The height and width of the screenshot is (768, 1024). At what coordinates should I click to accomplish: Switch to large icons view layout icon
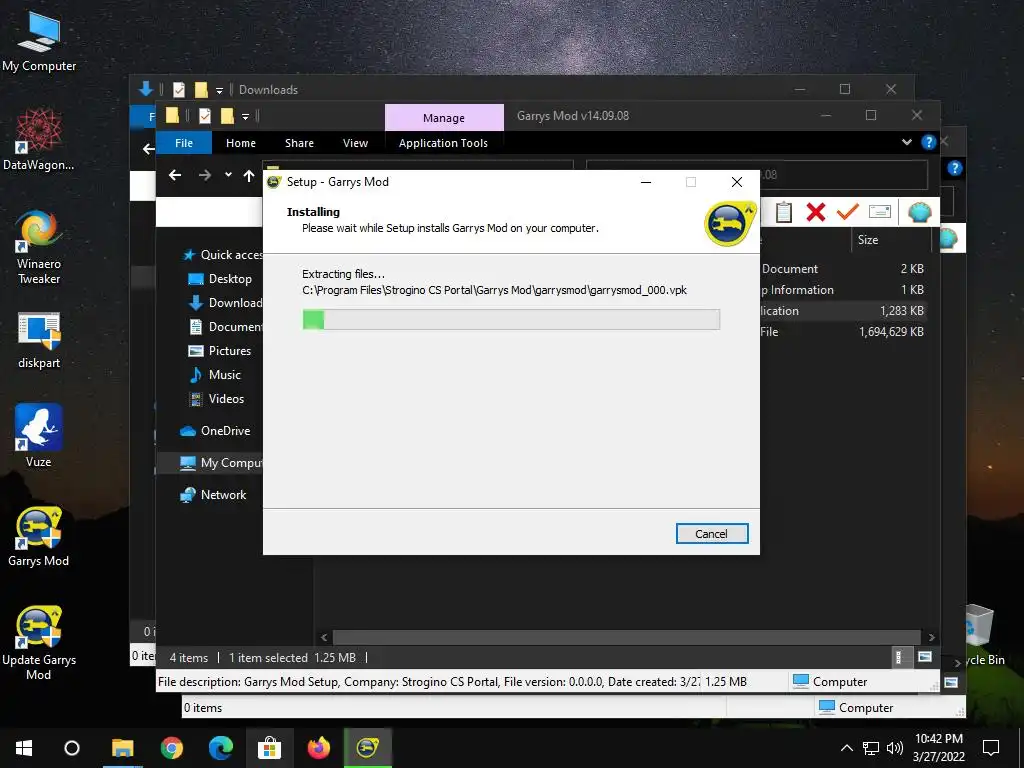[925, 657]
